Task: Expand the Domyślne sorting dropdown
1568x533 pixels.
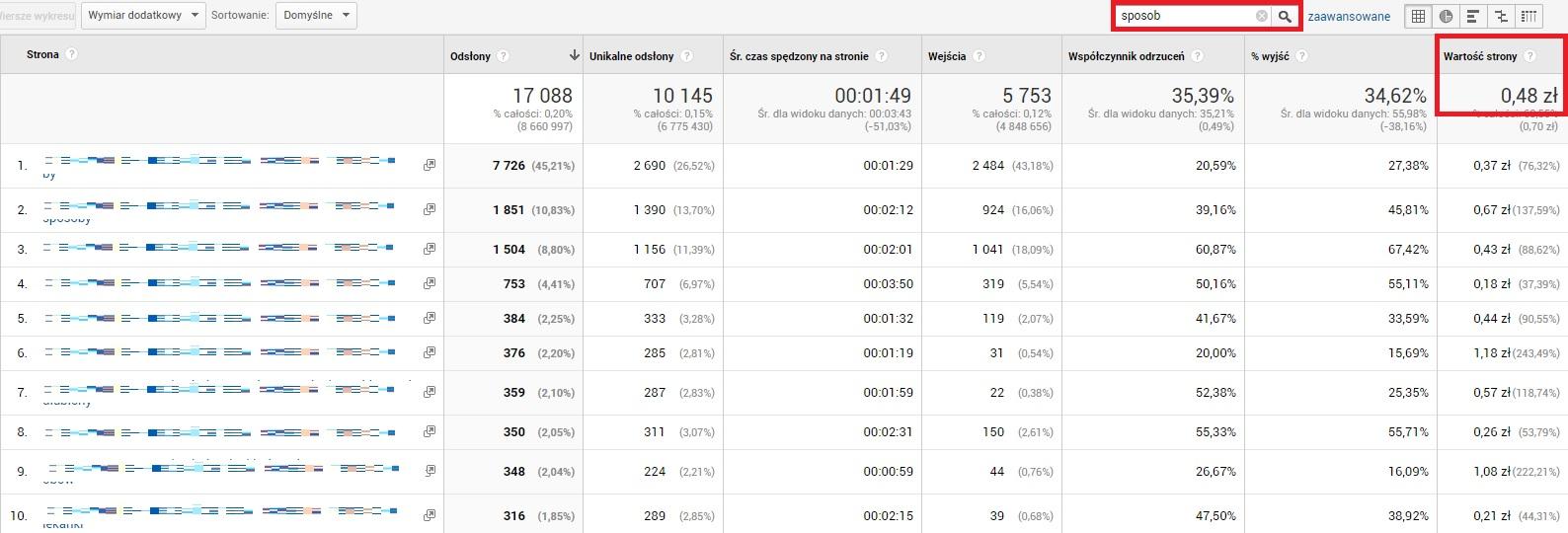Action: click(x=317, y=16)
